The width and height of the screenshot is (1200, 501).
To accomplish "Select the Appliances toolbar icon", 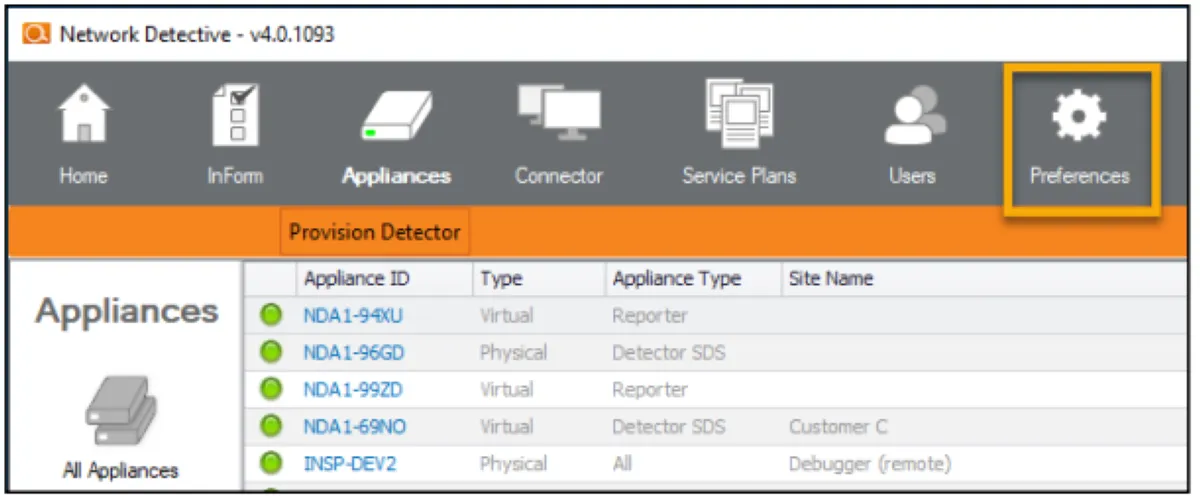I will [396, 117].
